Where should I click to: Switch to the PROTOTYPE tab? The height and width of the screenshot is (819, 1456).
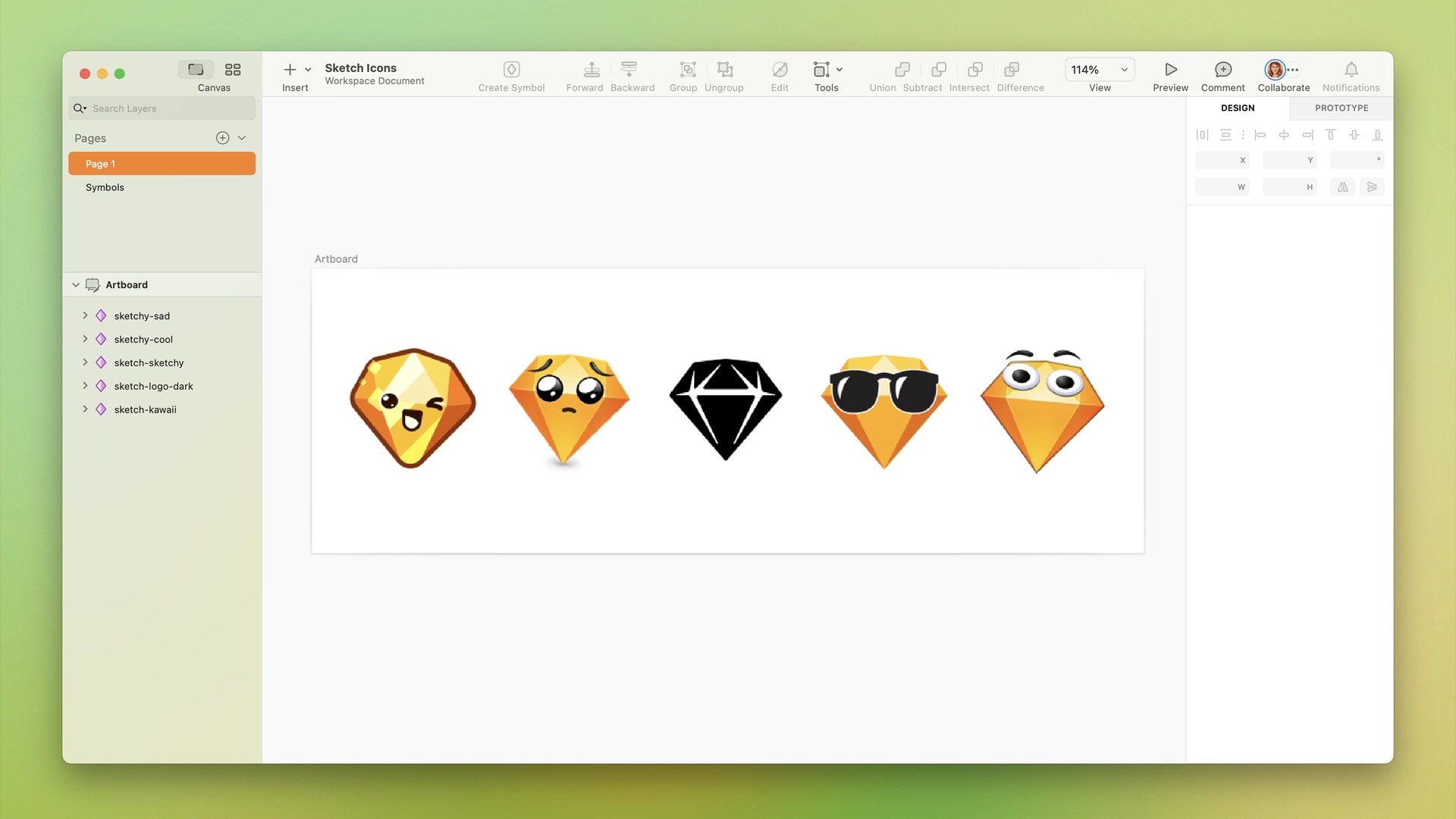(1341, 108)
